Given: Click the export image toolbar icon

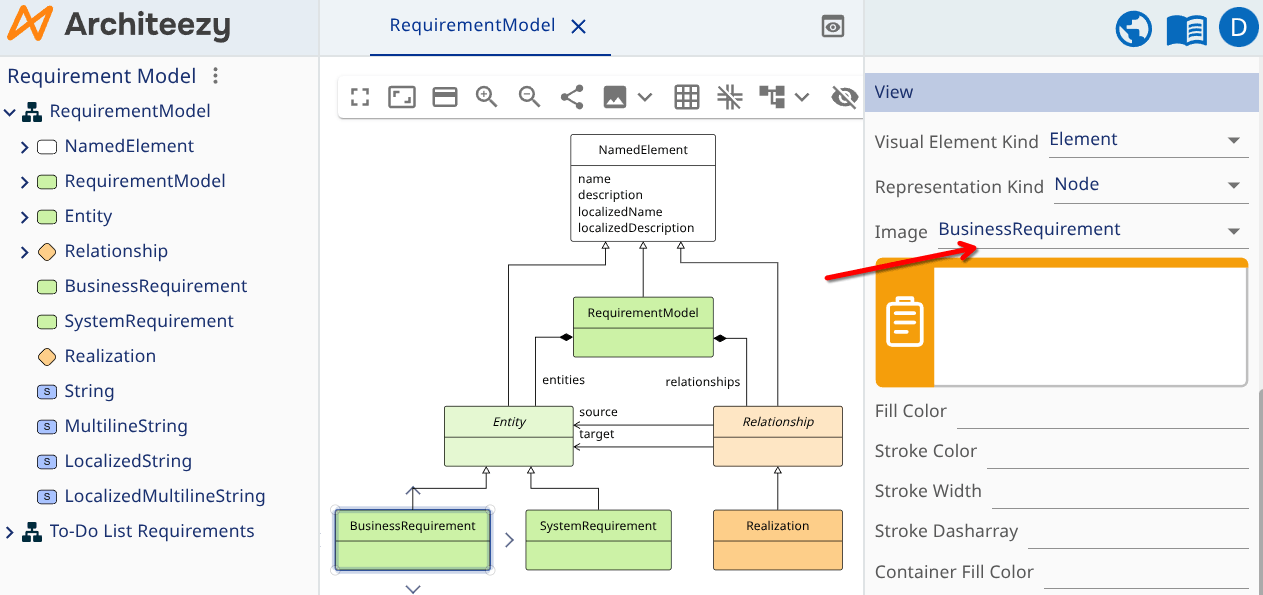Looking at the screenshot, I should 615,97.
